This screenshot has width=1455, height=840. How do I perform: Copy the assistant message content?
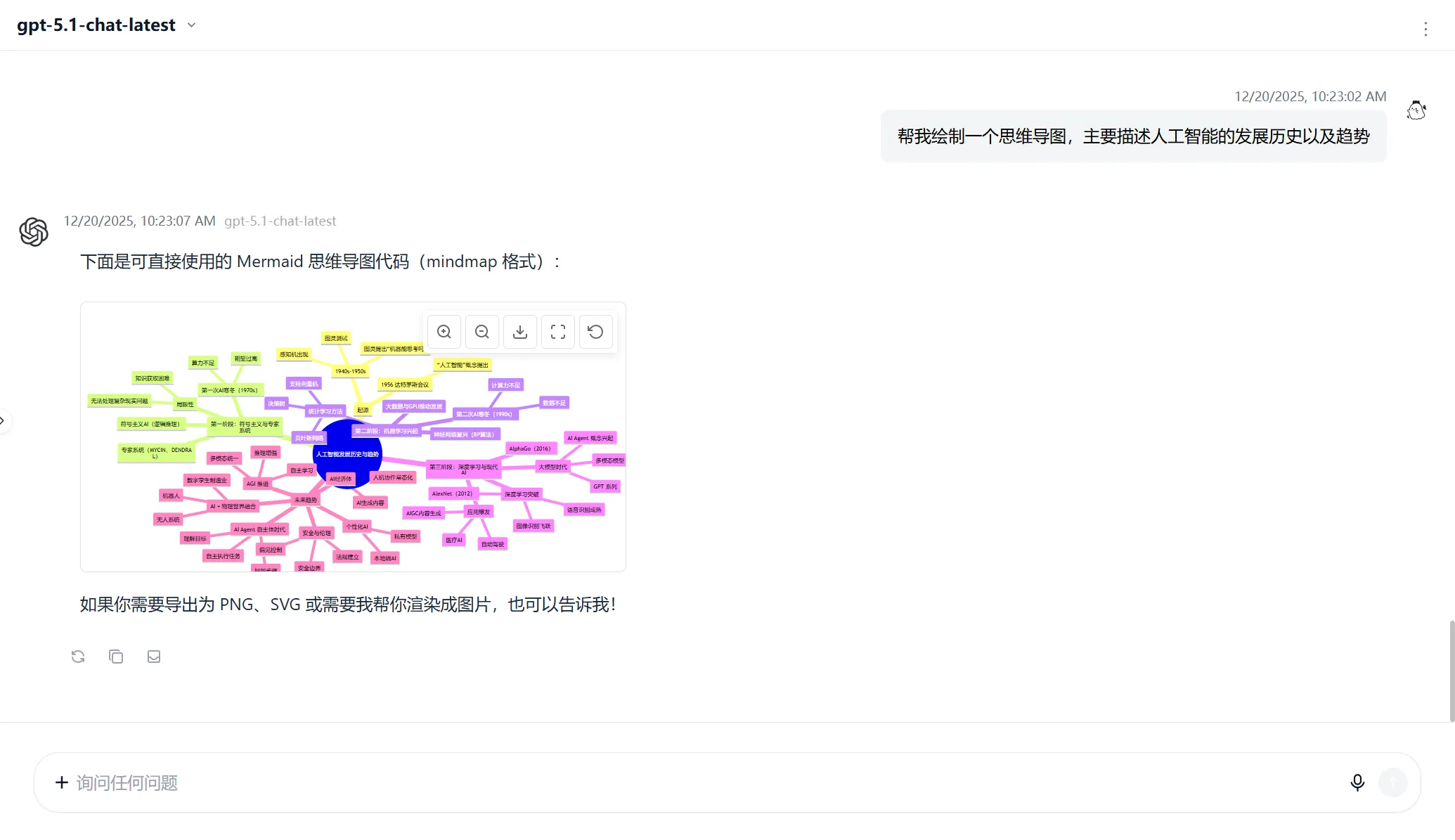point(116,656)
